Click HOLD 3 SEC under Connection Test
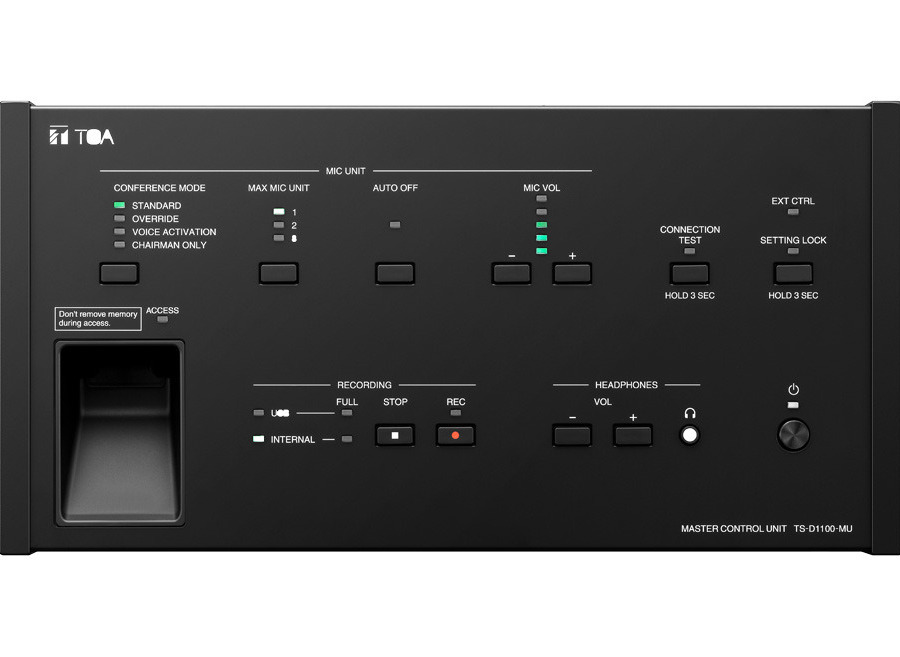Viewport: 900px width, 657px height. [690, 296]
